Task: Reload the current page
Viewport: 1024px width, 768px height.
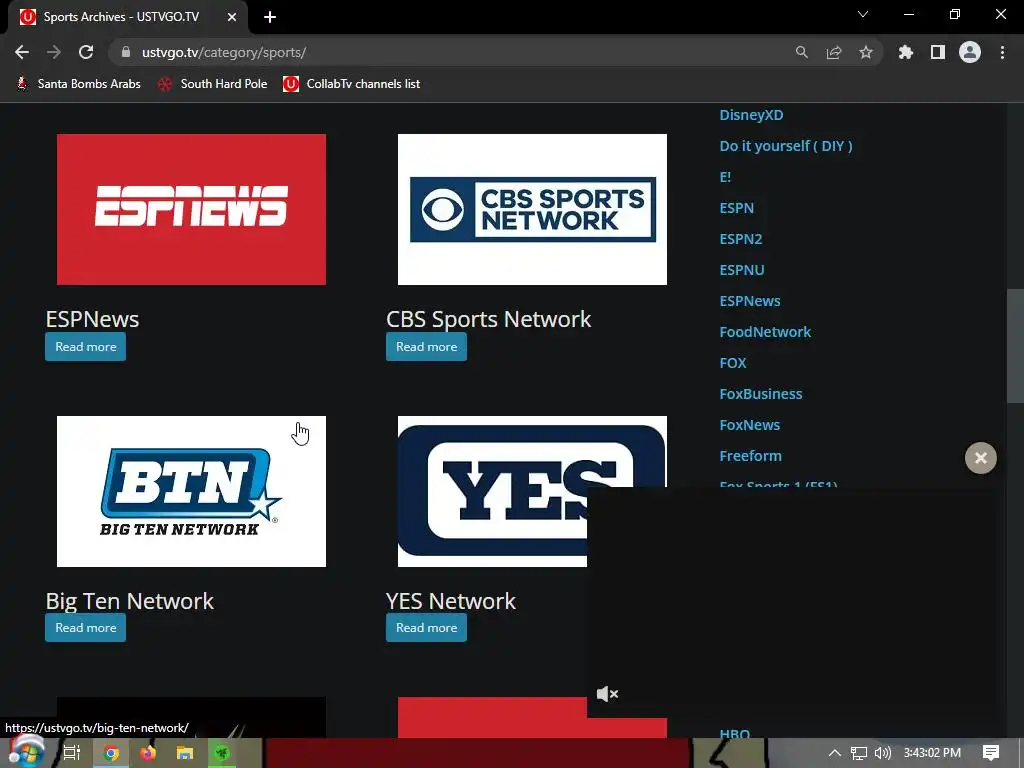Action: [x=86, y=52]
